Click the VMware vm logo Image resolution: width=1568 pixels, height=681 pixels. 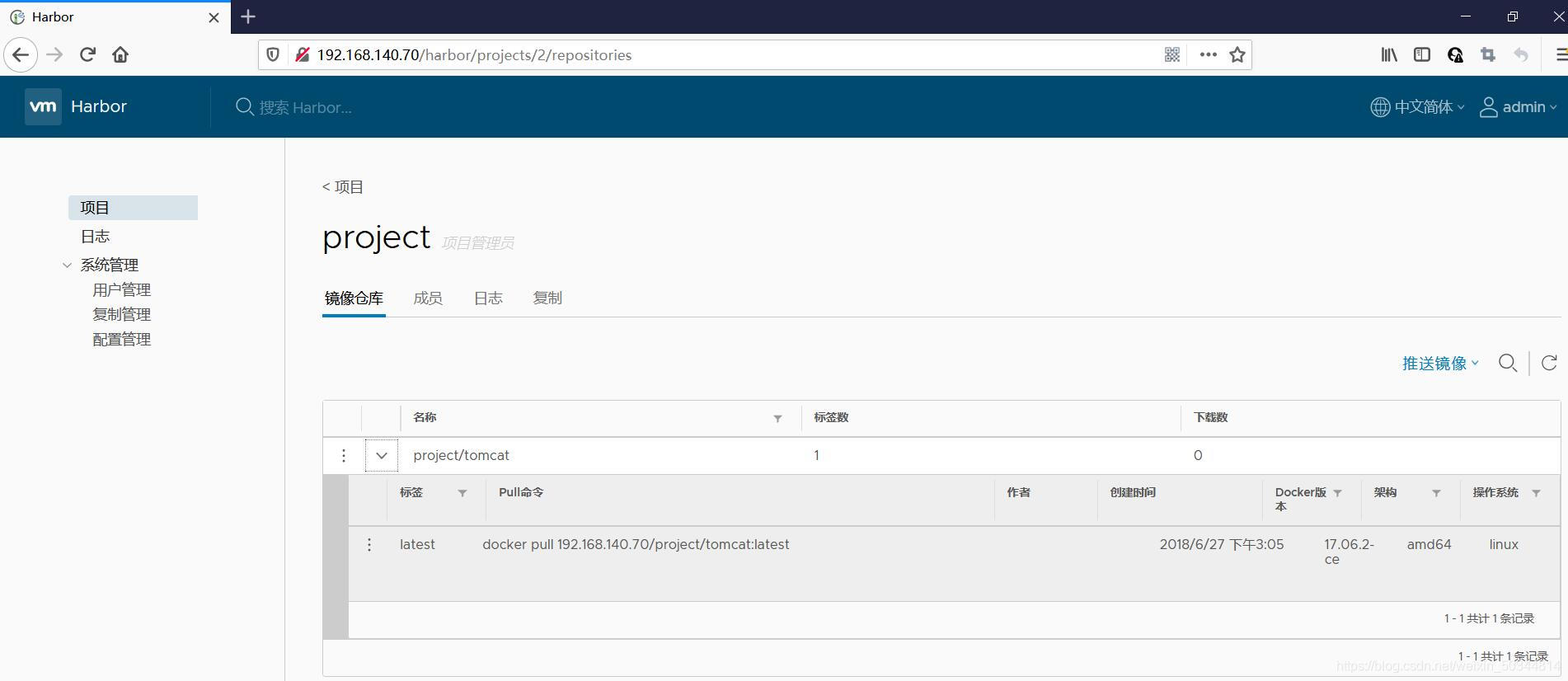coord(43,106)
